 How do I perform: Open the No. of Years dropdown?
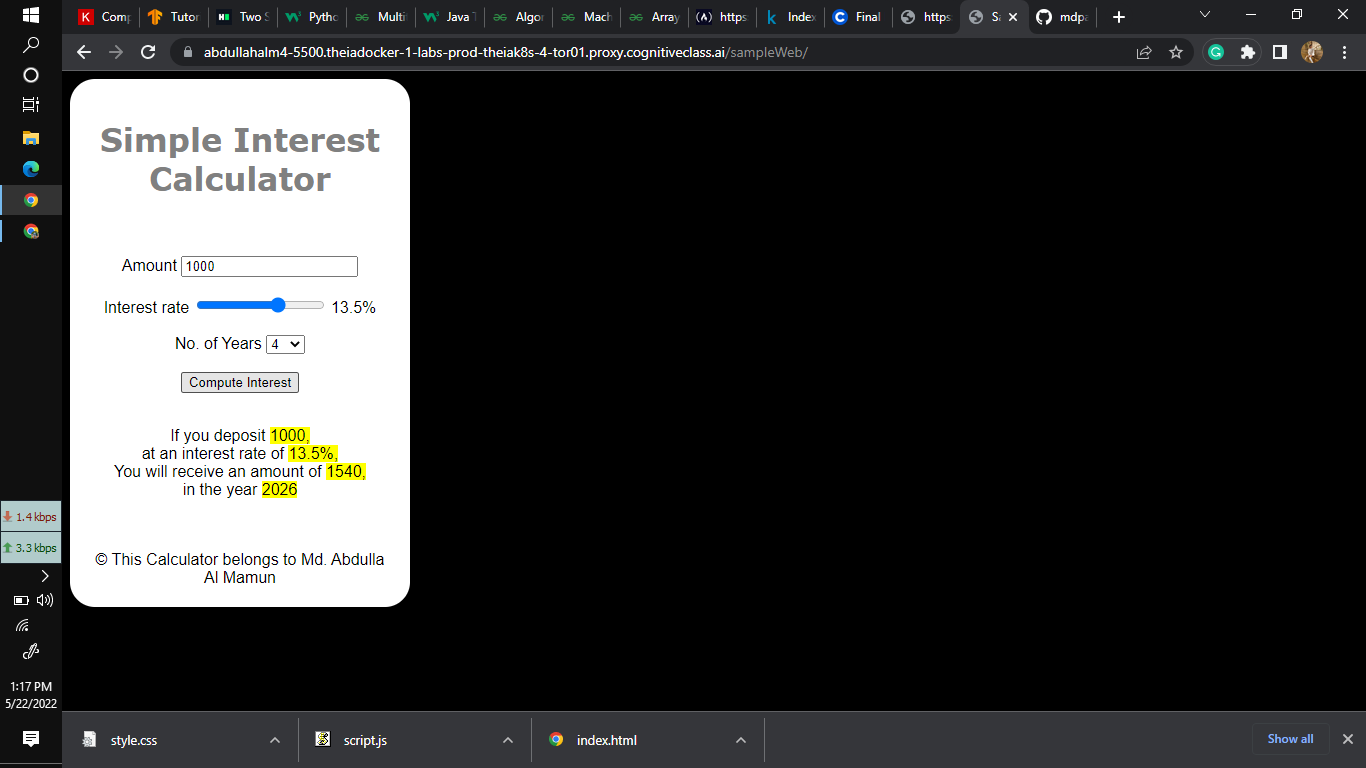click(285, 343)
